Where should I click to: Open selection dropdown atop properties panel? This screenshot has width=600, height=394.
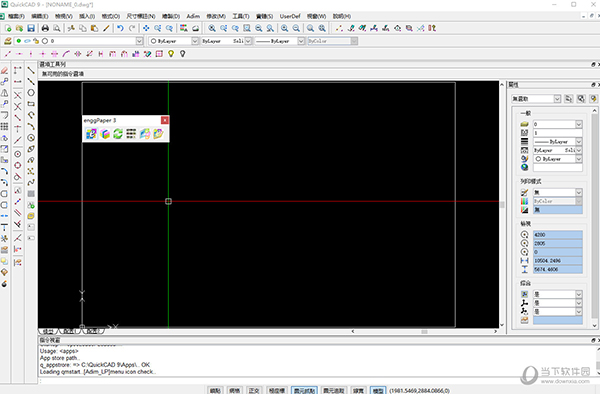(x=557, y=99)
